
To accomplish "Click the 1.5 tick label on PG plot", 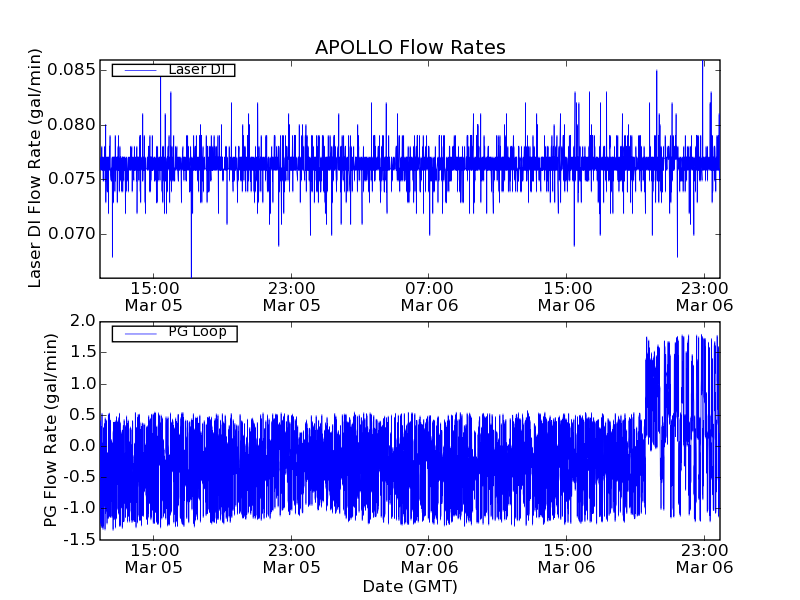I will pos(83,352).
